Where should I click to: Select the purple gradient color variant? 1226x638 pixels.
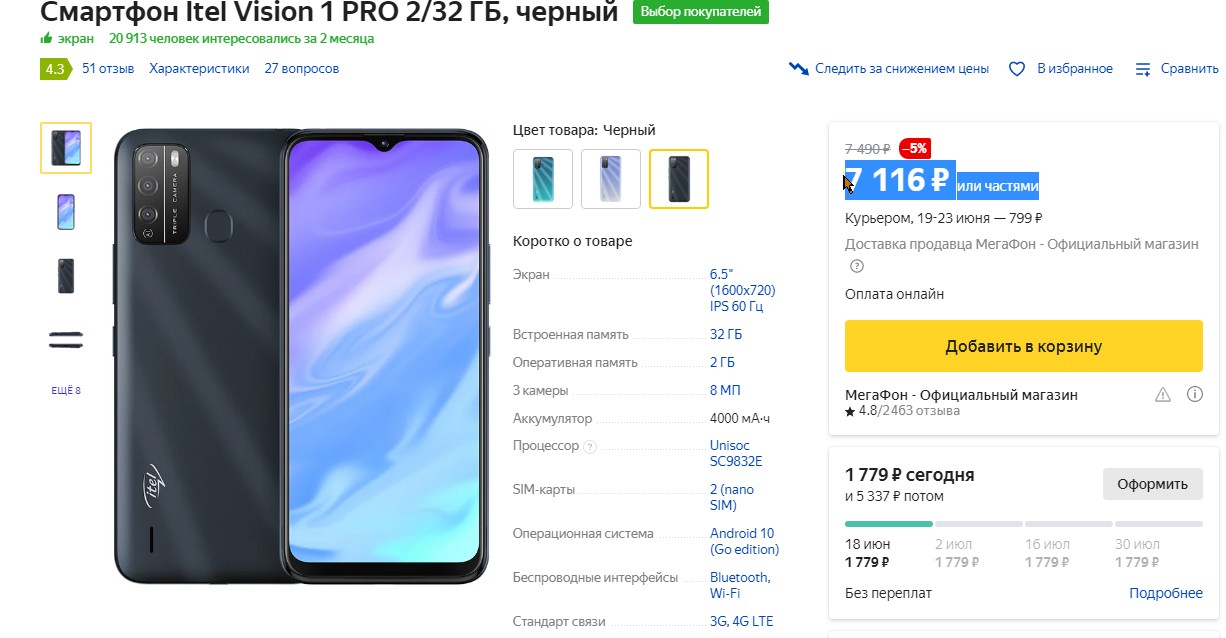click(611, 179)
